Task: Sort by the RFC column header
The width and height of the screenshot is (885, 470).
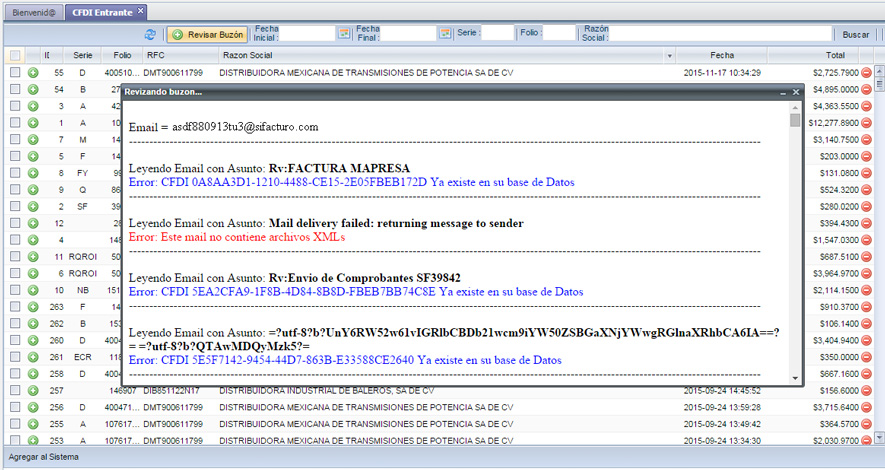Action: (181, 55)
